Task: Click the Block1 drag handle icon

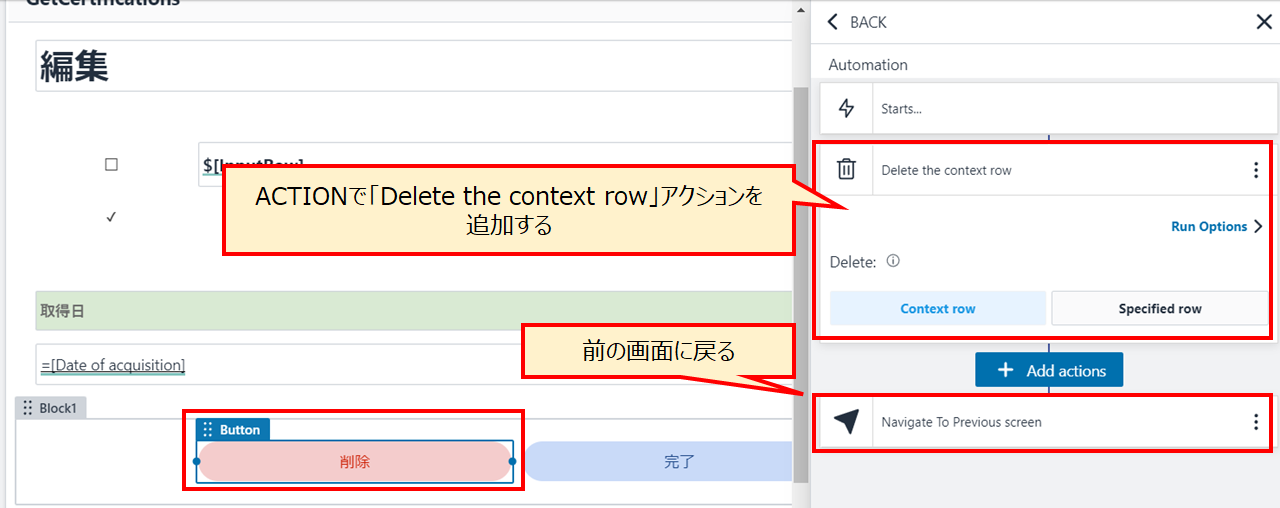Action: pos(27,408)
